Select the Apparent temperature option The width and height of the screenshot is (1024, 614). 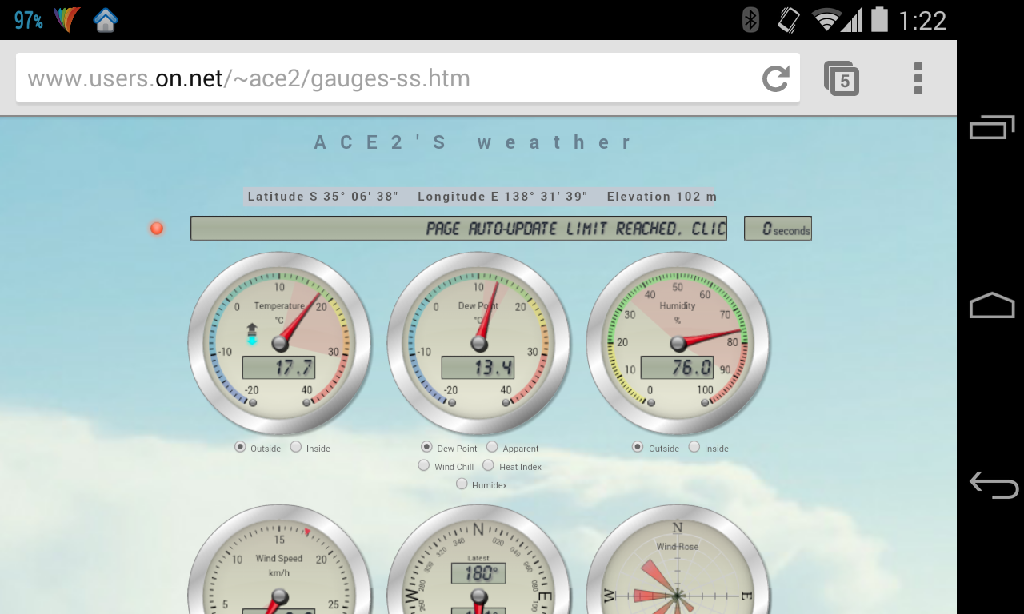(x=492, y=447)
